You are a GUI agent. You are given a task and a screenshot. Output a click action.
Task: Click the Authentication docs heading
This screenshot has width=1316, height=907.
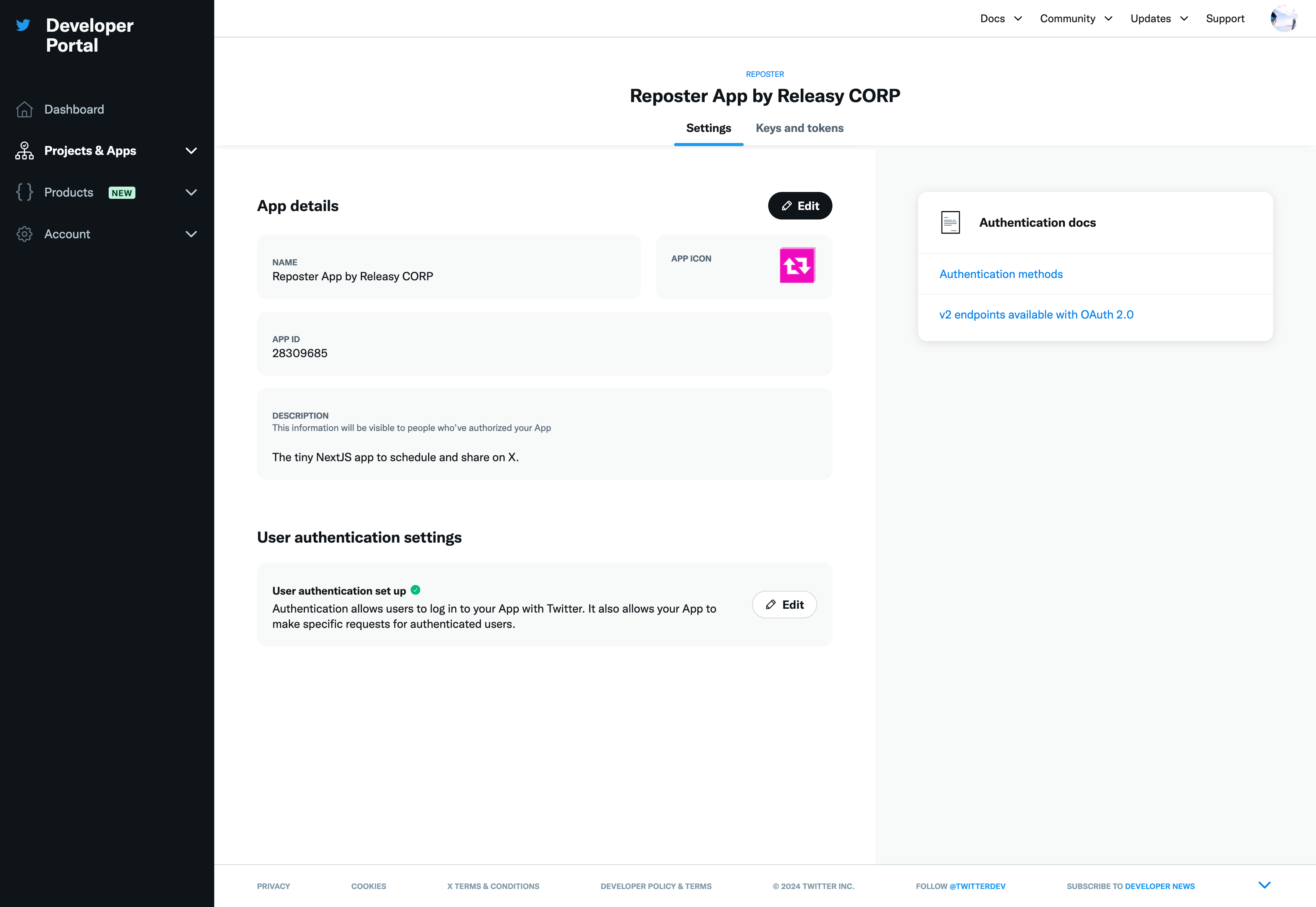[x=1037, y=222]
